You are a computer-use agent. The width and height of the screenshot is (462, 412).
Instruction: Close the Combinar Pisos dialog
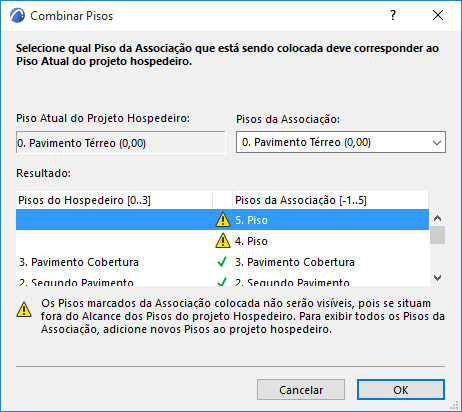[x=438, y=15]
